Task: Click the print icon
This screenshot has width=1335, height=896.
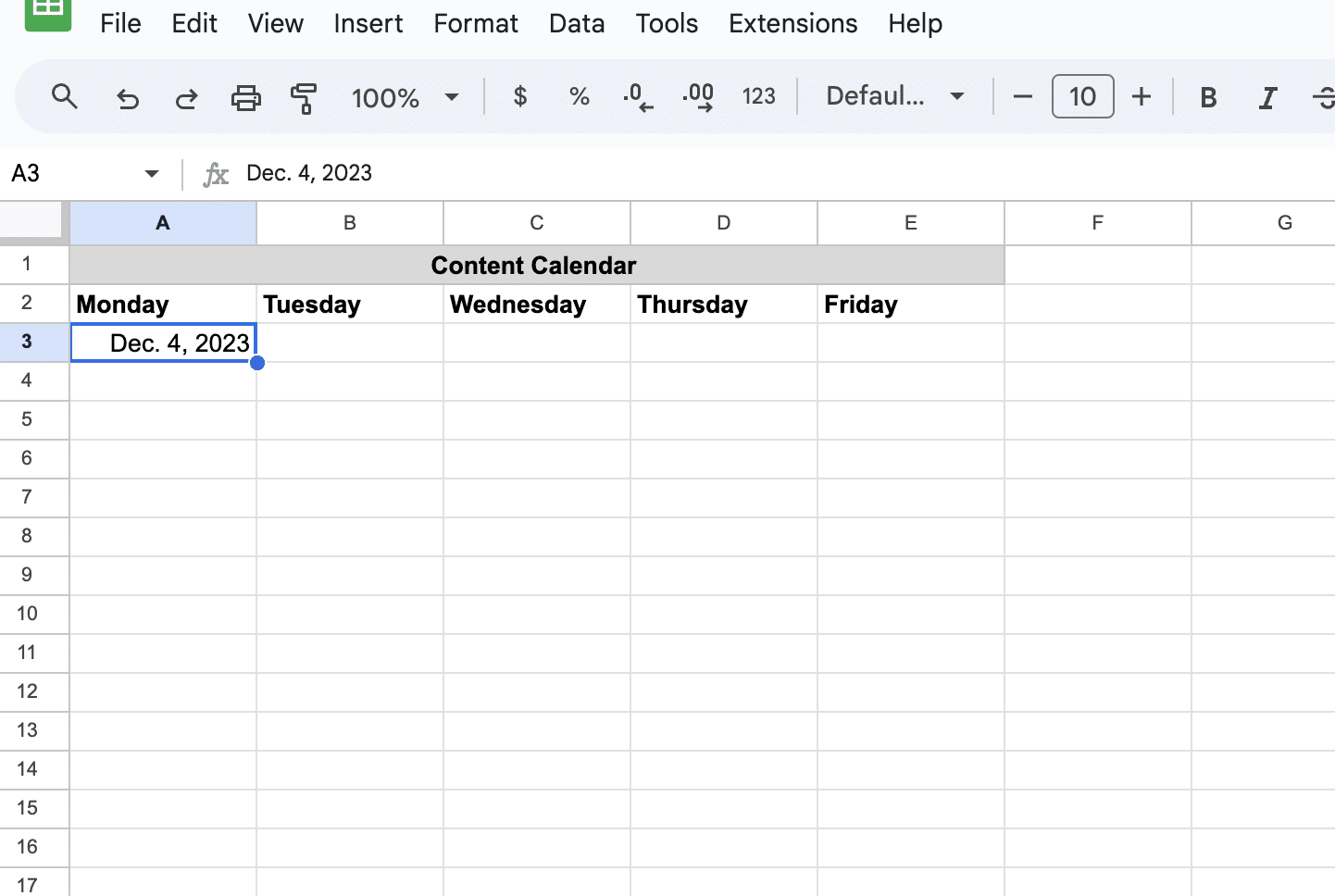Action: [245, 97]
